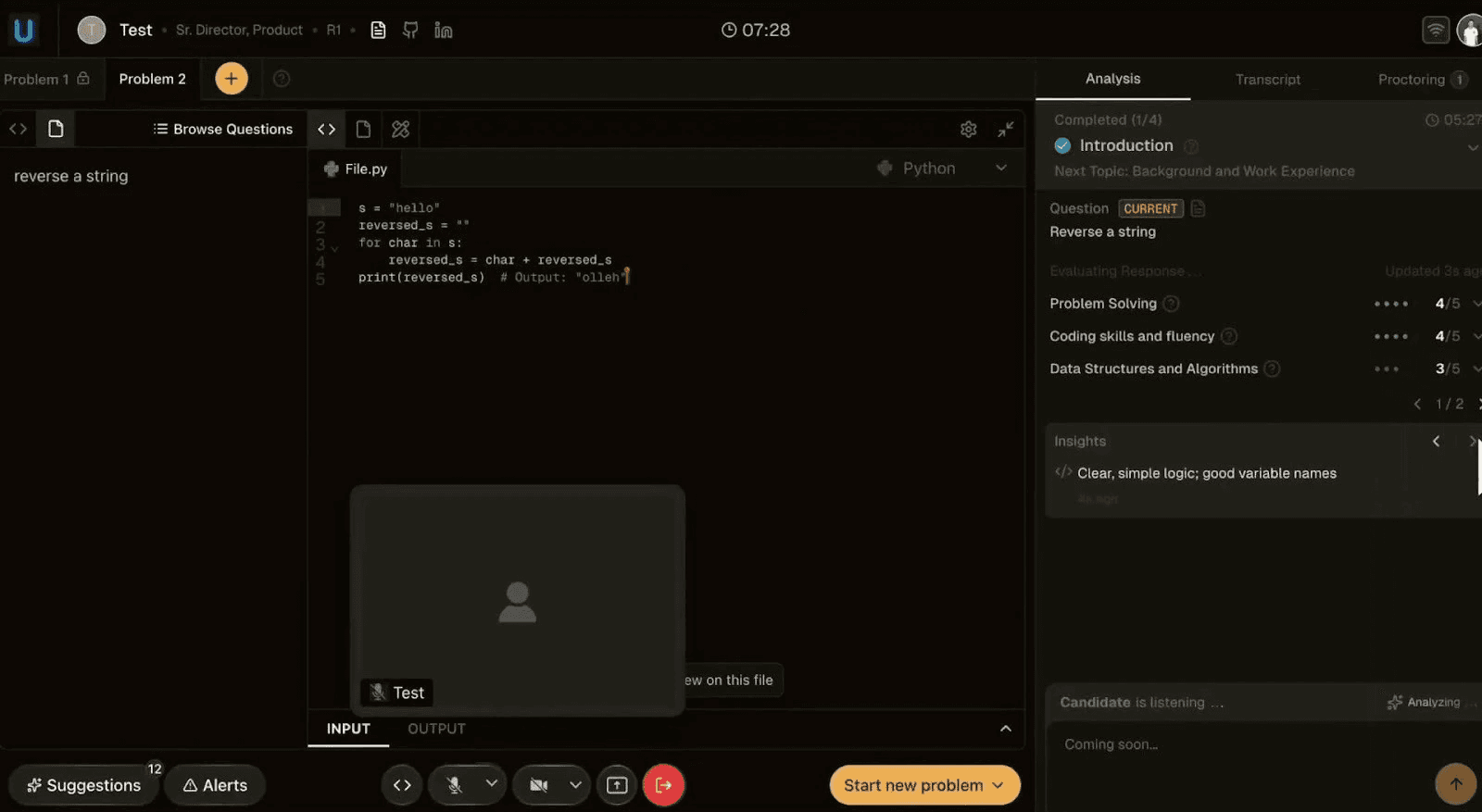Select the File.py editor tab

tap(356, 169)
